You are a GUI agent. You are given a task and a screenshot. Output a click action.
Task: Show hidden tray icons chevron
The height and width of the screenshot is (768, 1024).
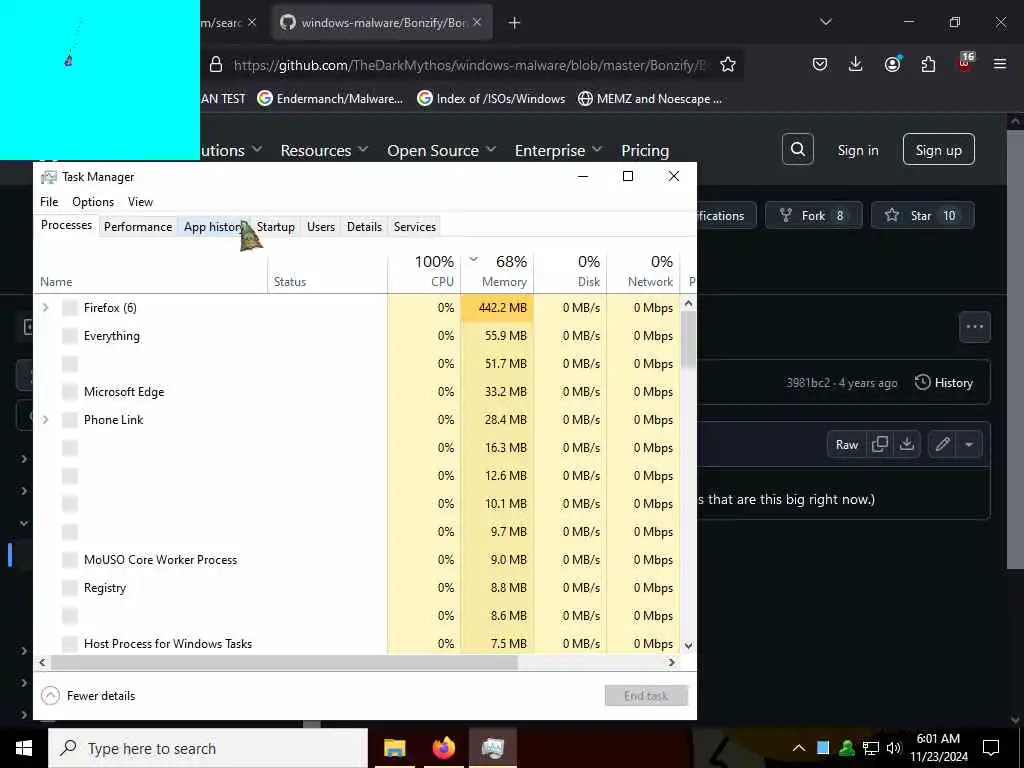(799, 748)
